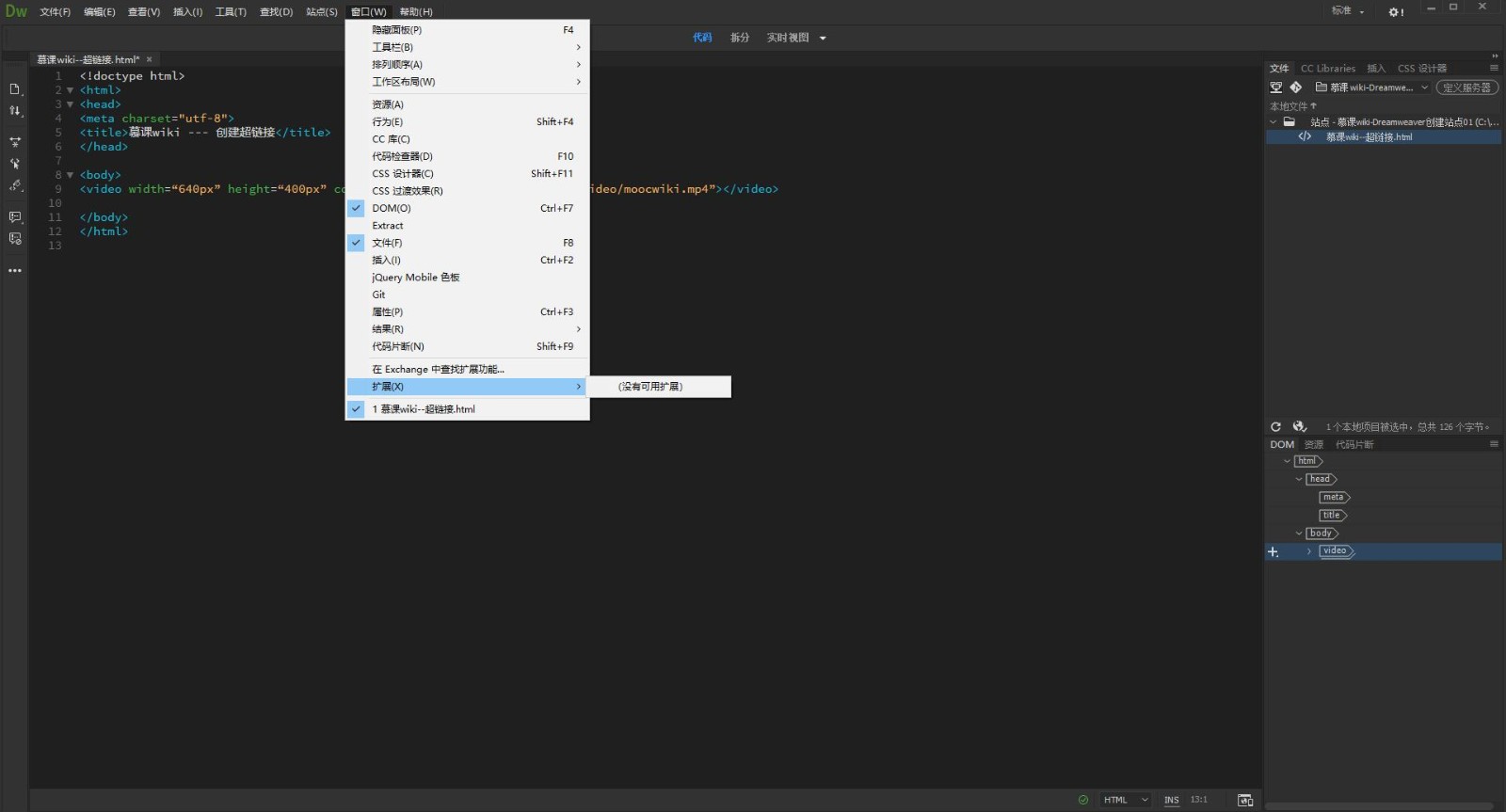Choose jQuery Mobile 色板 from the Window menu
The height and width of the screenshot is (812, 1506).
pyautogui.click(x=468, y=278)
